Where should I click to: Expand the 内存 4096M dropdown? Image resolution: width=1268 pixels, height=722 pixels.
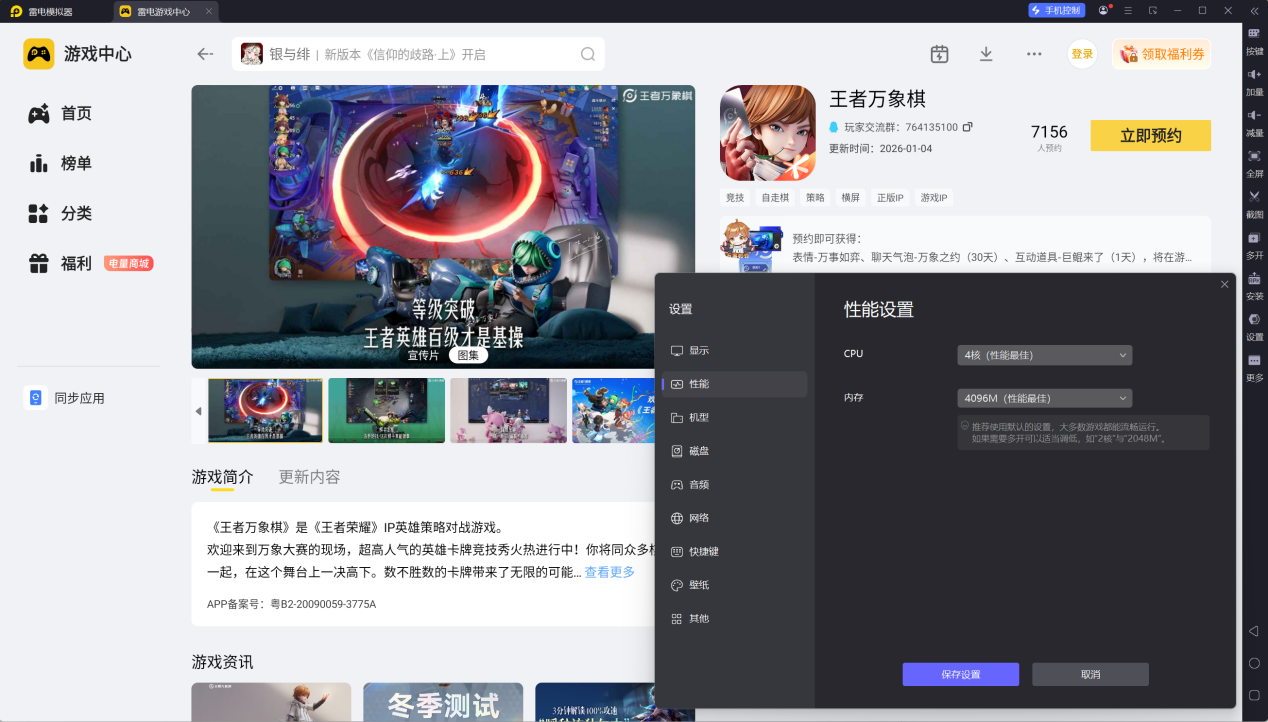pos(1044,398)
